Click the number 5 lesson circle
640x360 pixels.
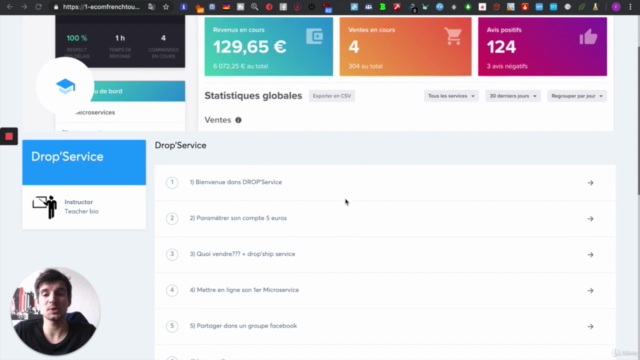172,326
